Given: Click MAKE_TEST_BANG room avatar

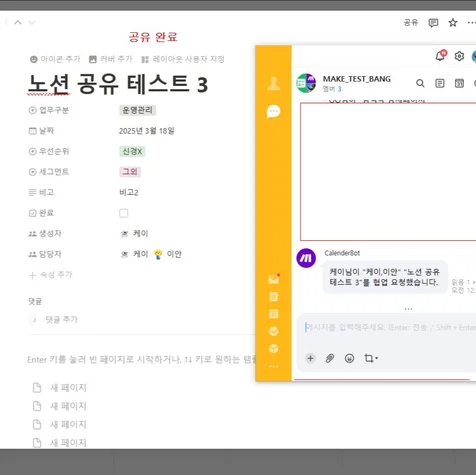Looking at the screenshot, I should coord(306,83).
